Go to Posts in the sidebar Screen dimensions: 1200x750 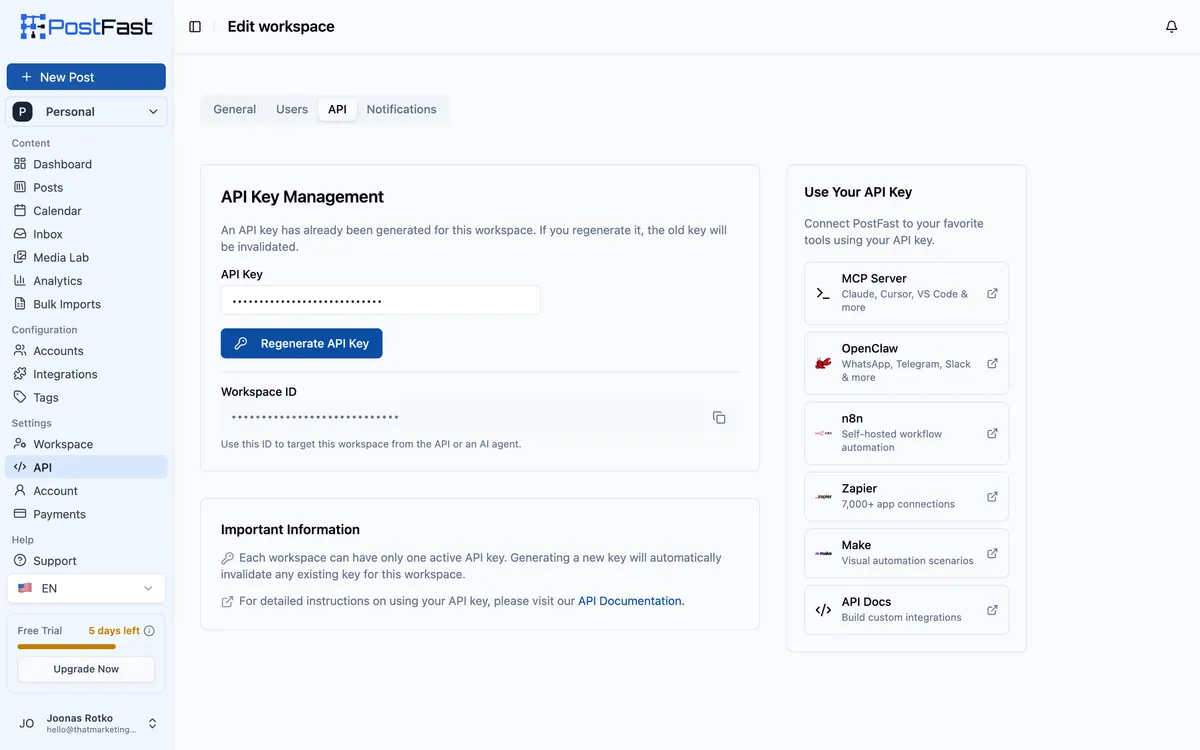coord(87,187)
